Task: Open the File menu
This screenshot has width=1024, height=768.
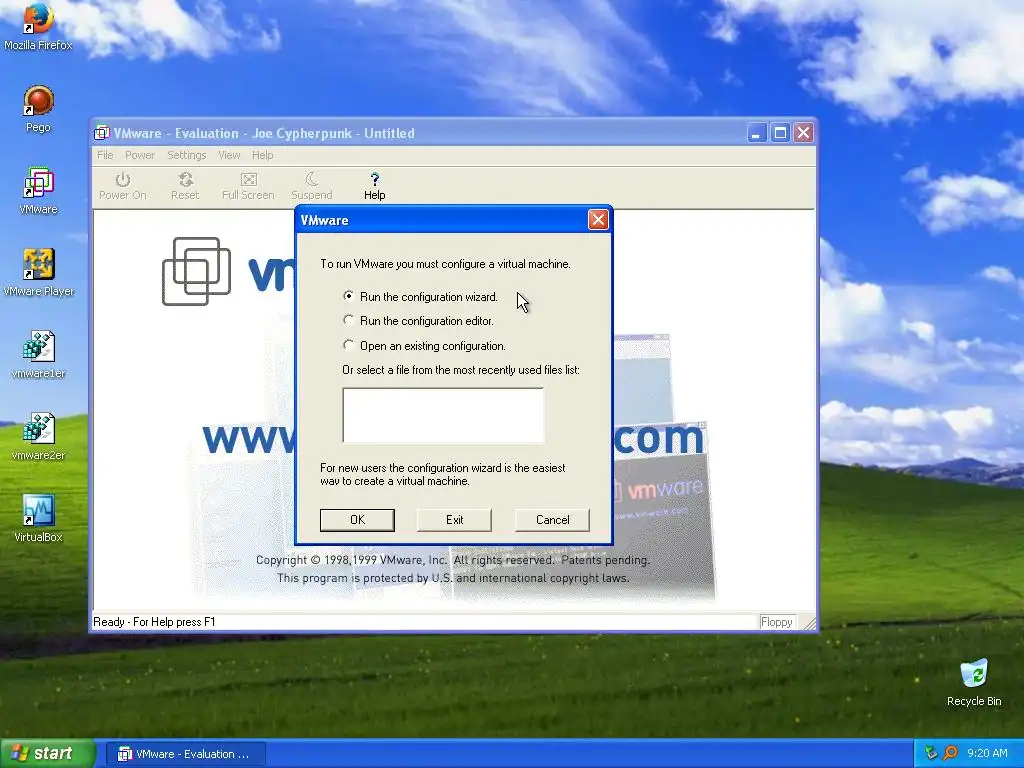Action: pyautogui.click(x=105, y=155)
